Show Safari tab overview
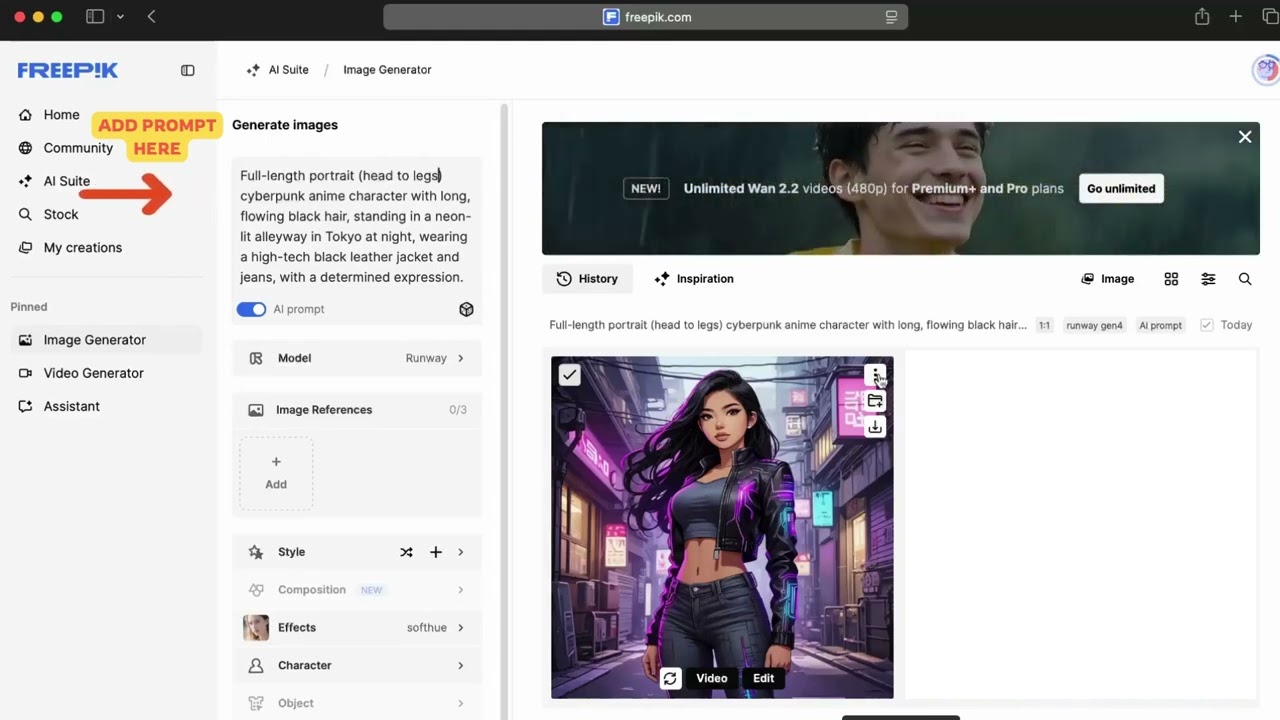Image resolution: width=1280 pixels, height=720 pixels. [x=1270, y=17]
